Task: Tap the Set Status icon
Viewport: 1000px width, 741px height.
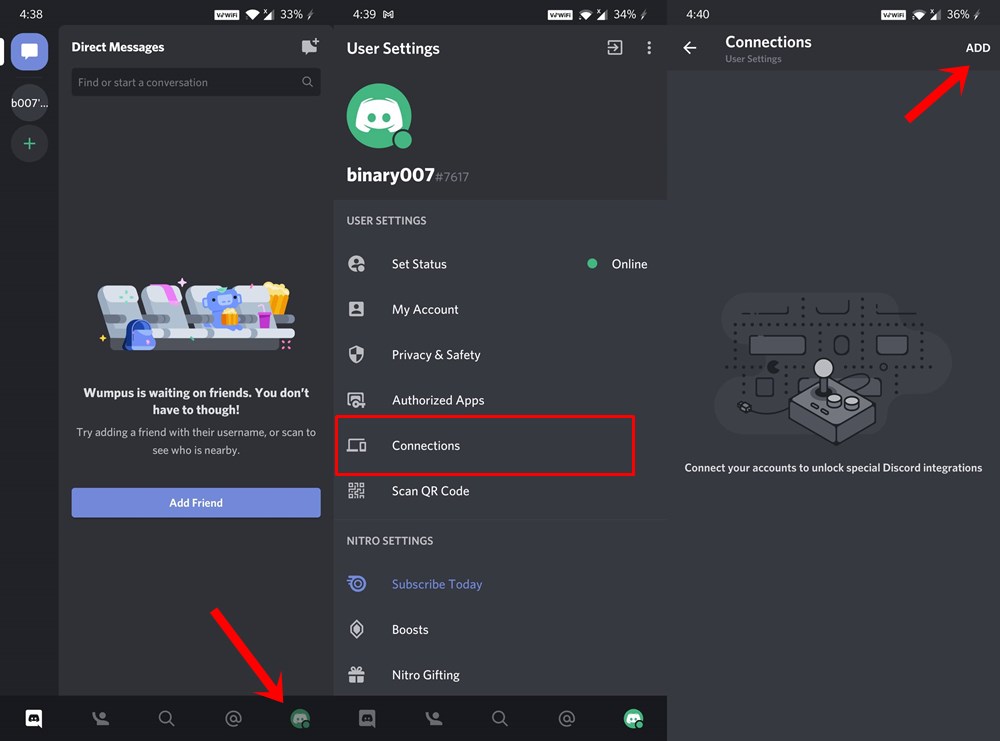Action: (x=357, y=264)
